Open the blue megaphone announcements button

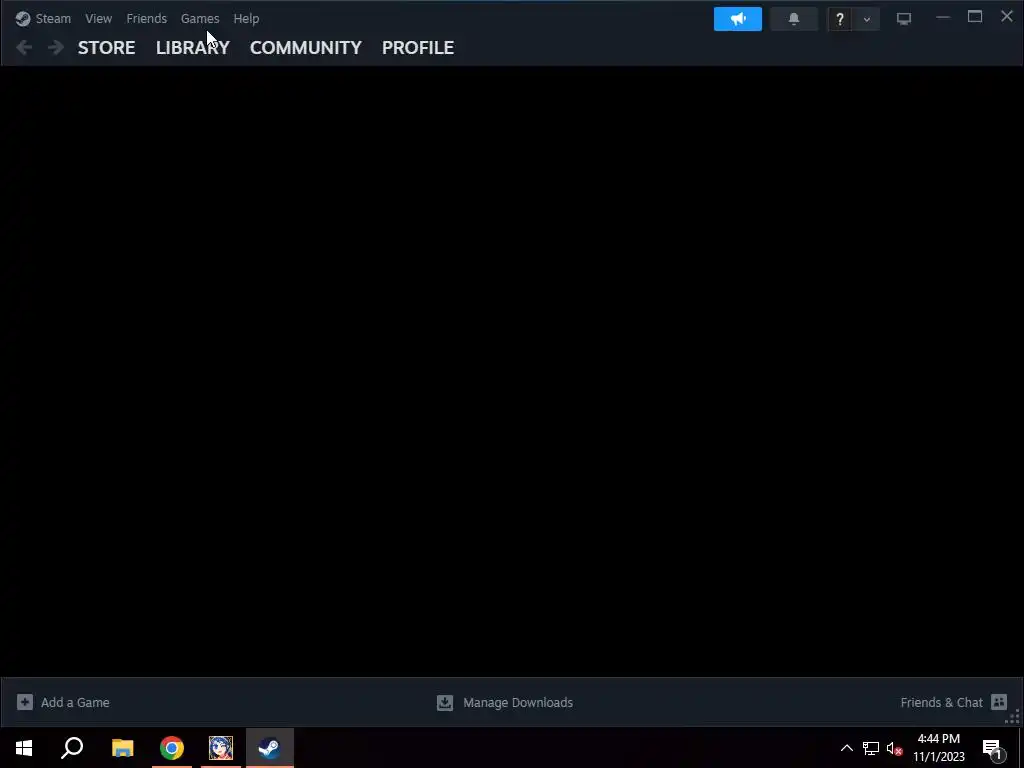(738, 19)
